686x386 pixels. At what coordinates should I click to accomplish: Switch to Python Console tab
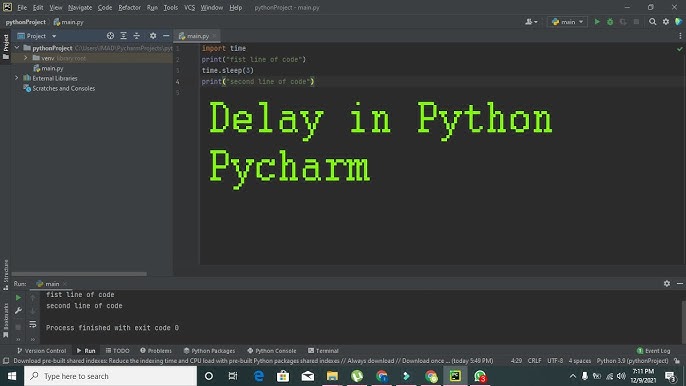tap(271, 351)
